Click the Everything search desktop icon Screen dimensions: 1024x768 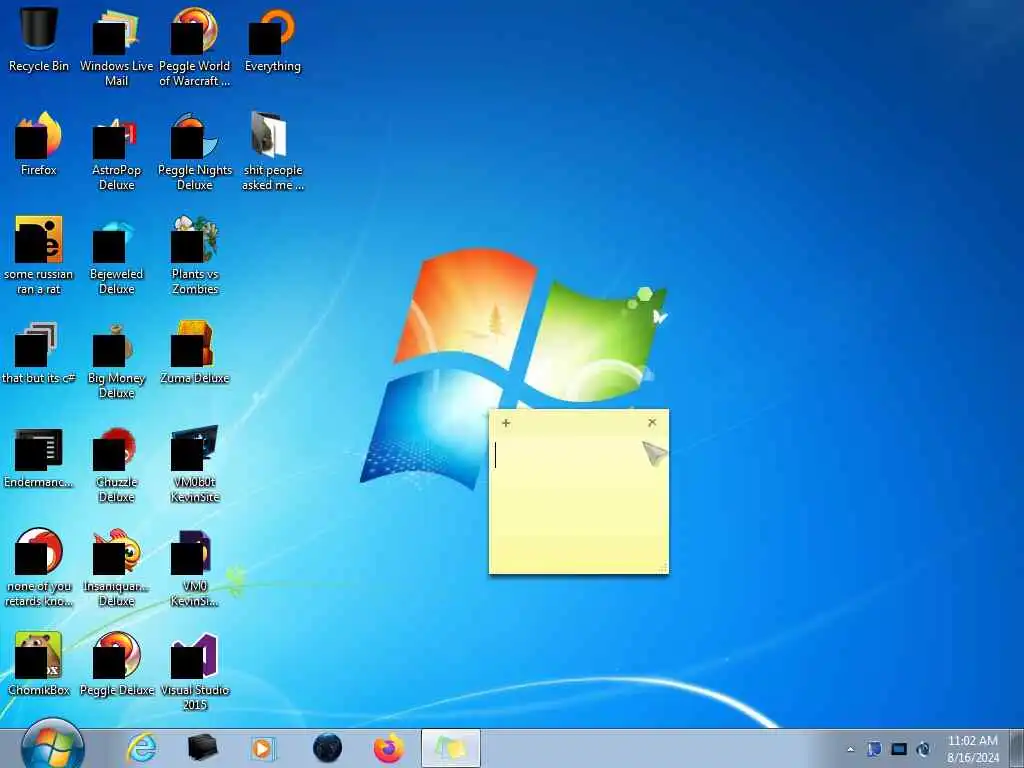(272, 39)
